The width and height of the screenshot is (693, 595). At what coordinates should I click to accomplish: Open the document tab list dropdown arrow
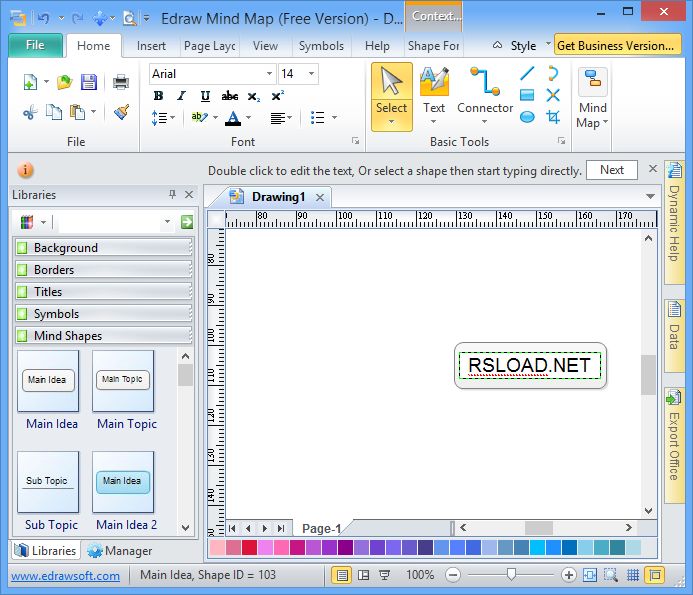(x=650, y=196)
